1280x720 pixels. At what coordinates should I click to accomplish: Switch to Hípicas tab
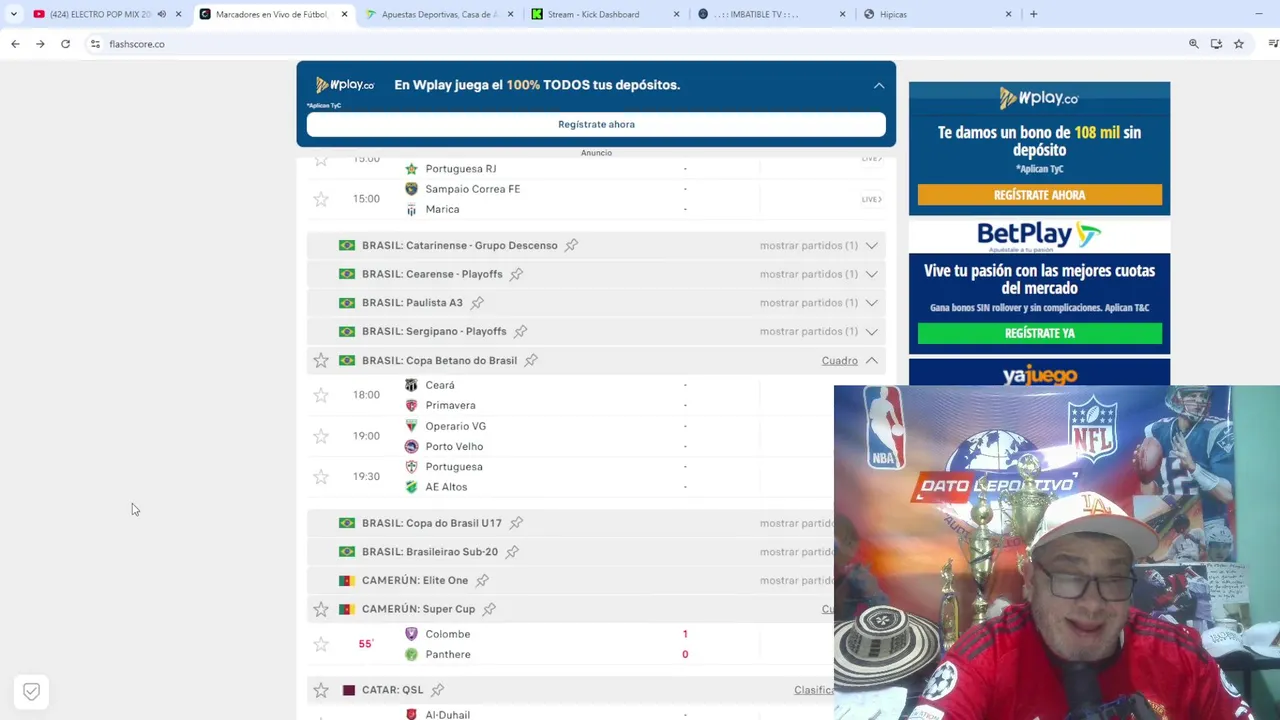pos(936,14)
